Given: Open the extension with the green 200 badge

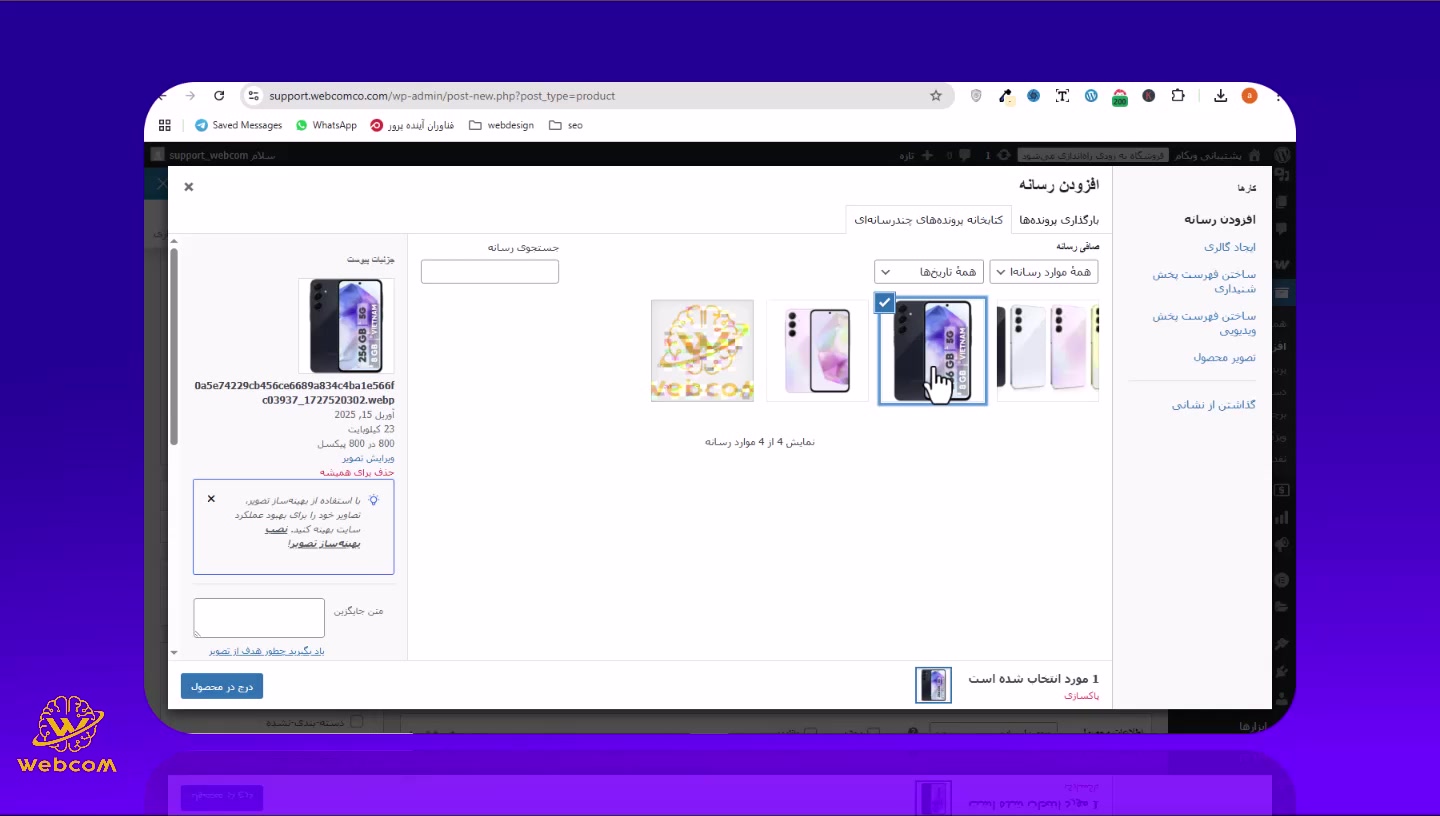Looking at the screenshot, I should tap(1120, 97).
